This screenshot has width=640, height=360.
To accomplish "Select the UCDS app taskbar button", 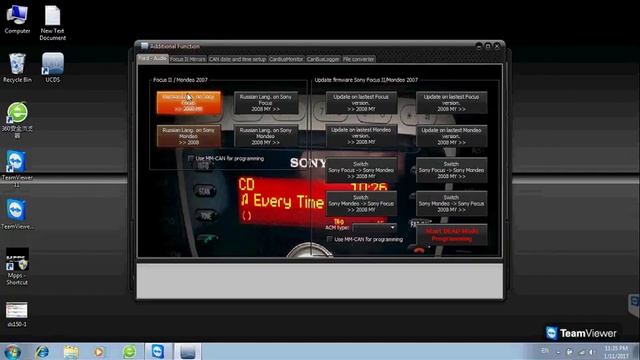I will tap(188, 351).
